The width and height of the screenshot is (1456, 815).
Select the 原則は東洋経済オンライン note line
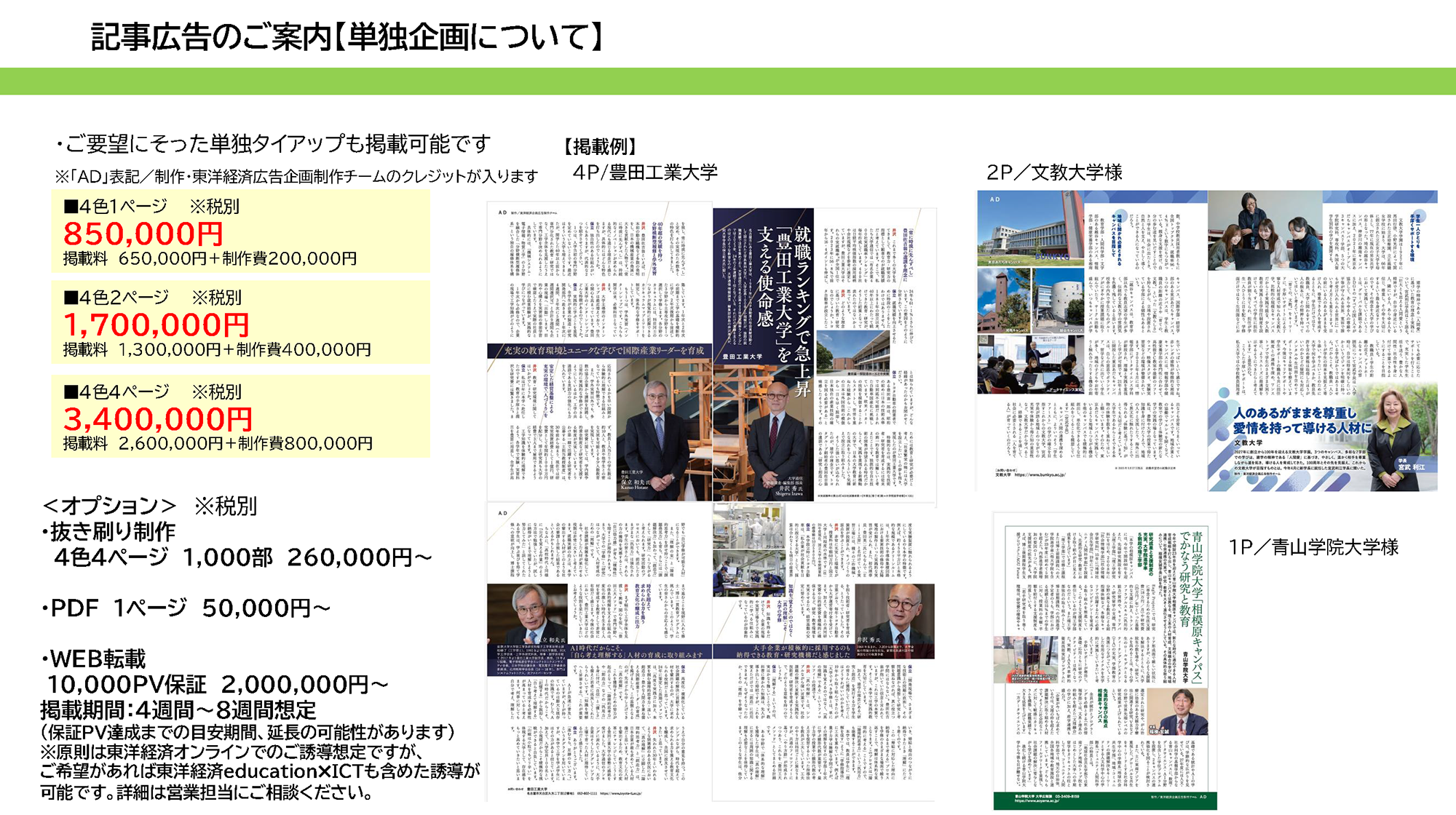point(232,752)
